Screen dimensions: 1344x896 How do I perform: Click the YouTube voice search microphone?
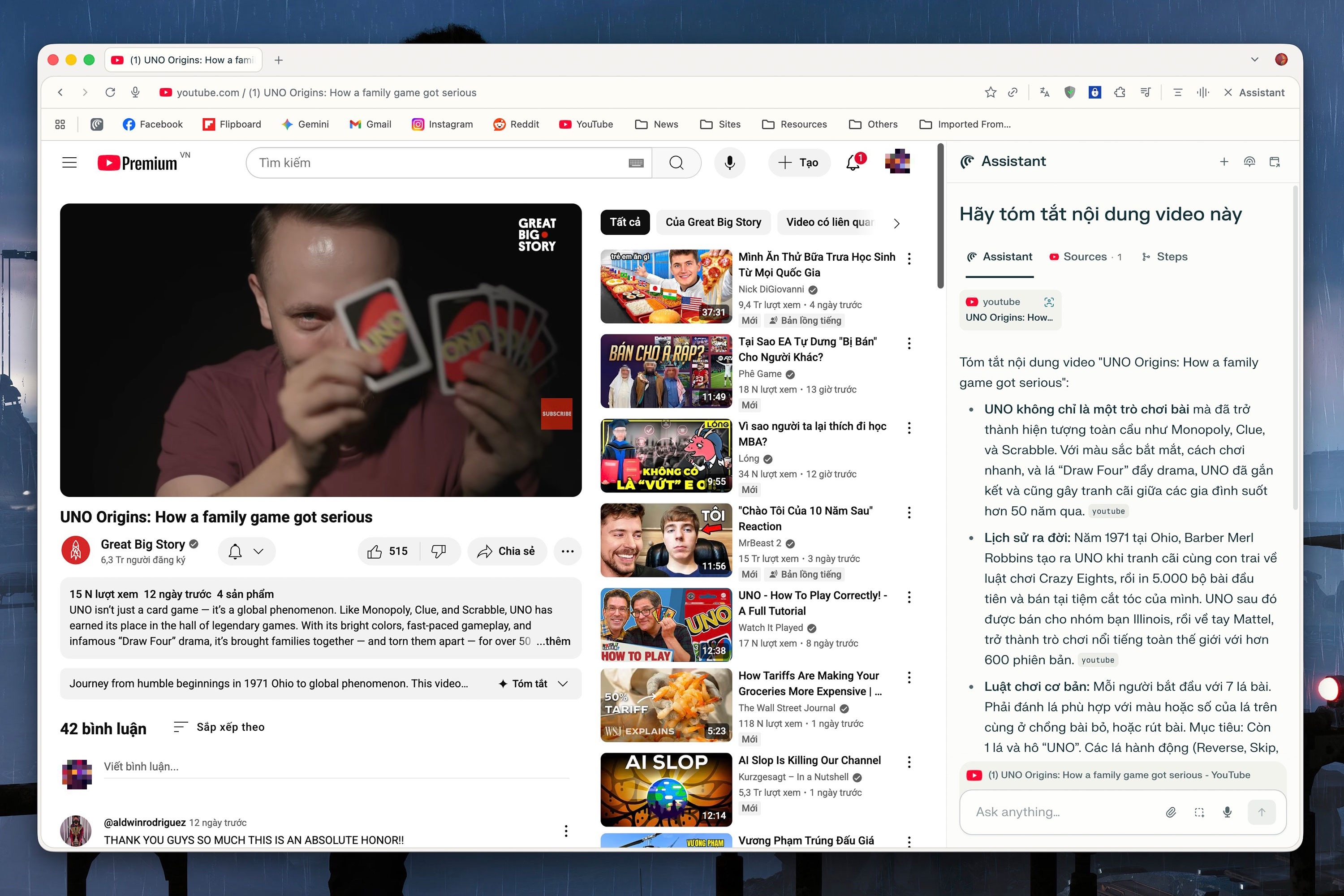point(729,163)
